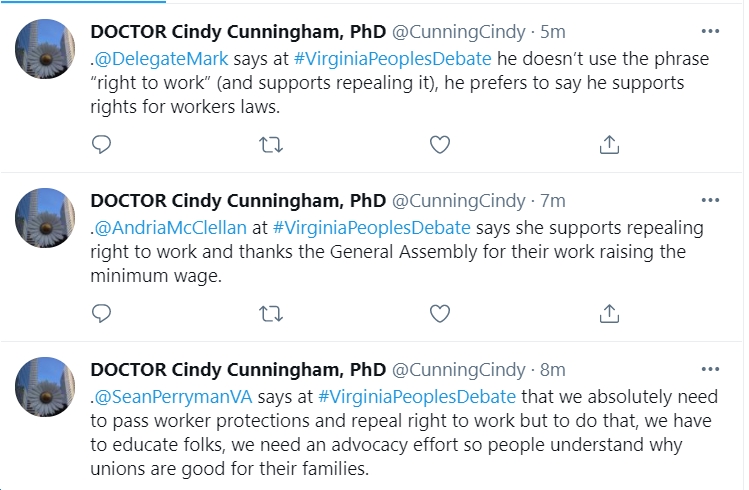This screenshot has height=490, width=749.
Task: Open more options for the 8m tweet
Action: [x=710, y=370]
